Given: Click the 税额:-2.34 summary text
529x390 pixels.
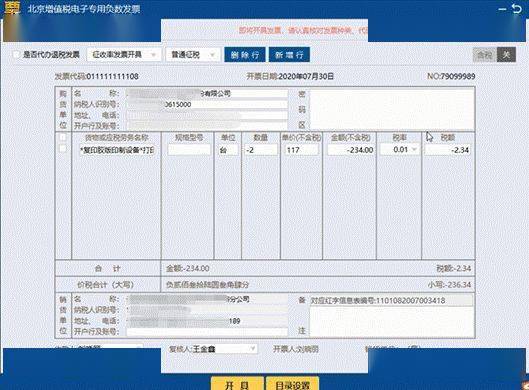Looking at the screenshot, I should tap(453, 269).
